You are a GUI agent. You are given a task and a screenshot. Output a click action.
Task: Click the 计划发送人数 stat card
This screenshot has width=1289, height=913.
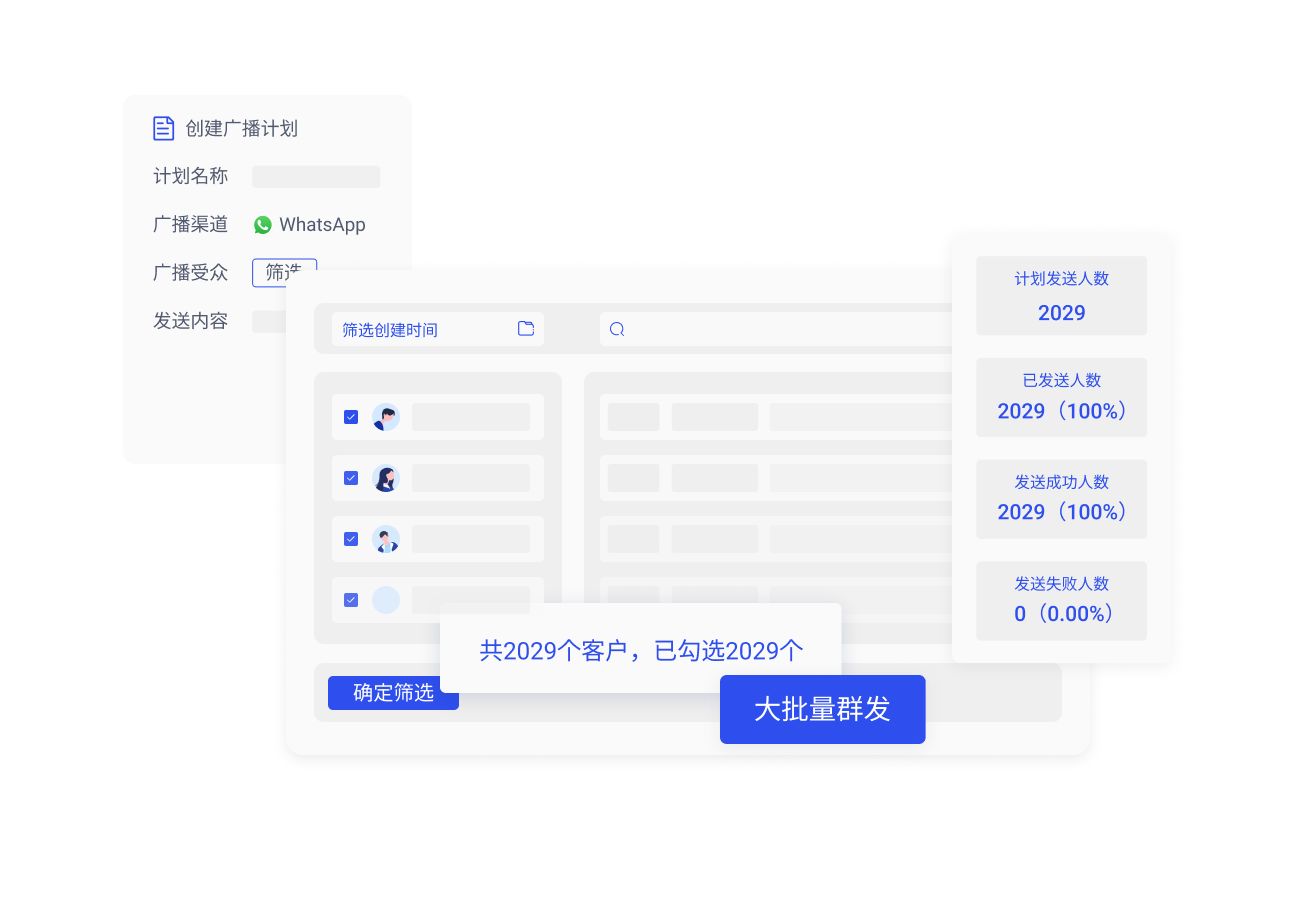click(x=1061, y=296)
